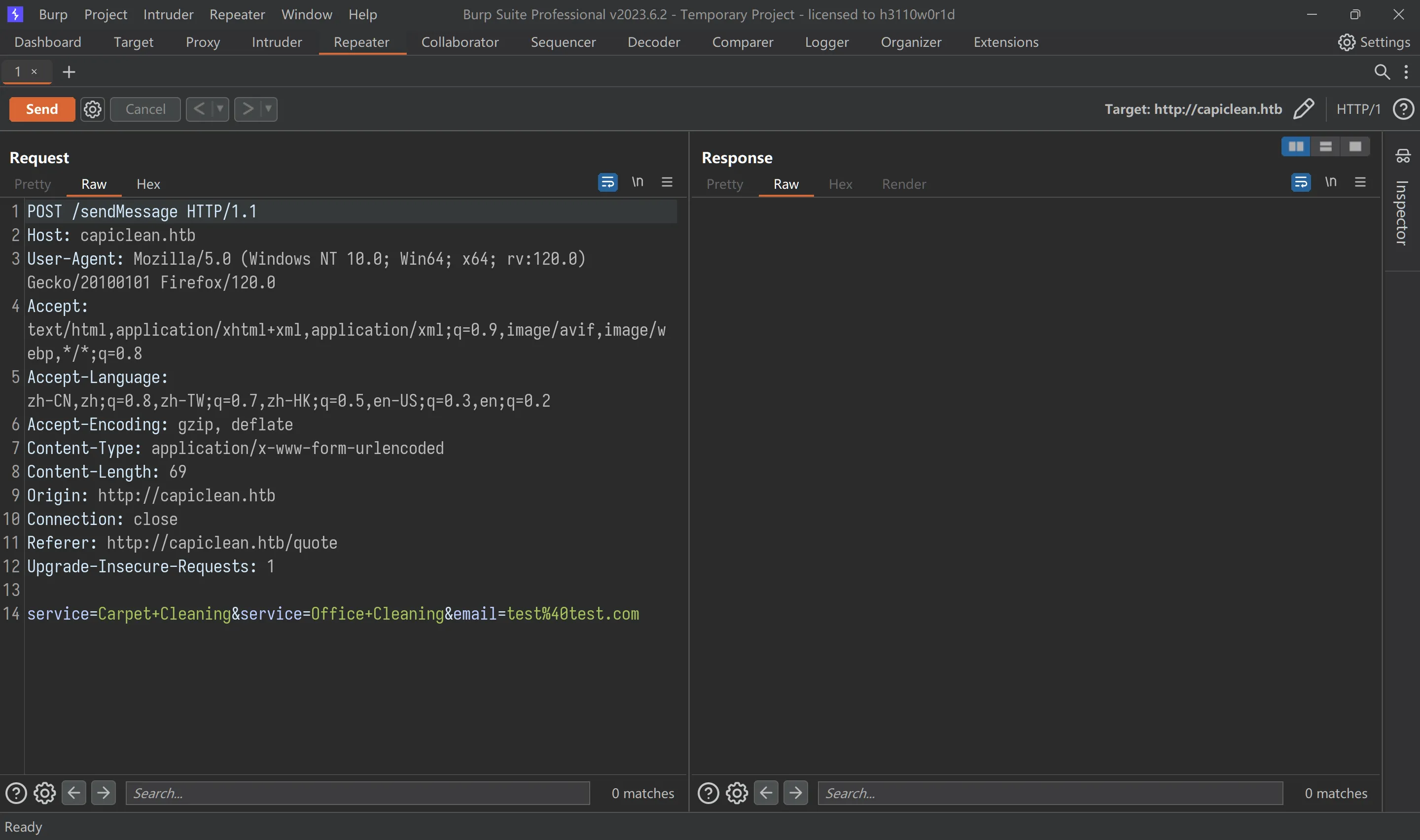Go back in Repeater request history

199,108
